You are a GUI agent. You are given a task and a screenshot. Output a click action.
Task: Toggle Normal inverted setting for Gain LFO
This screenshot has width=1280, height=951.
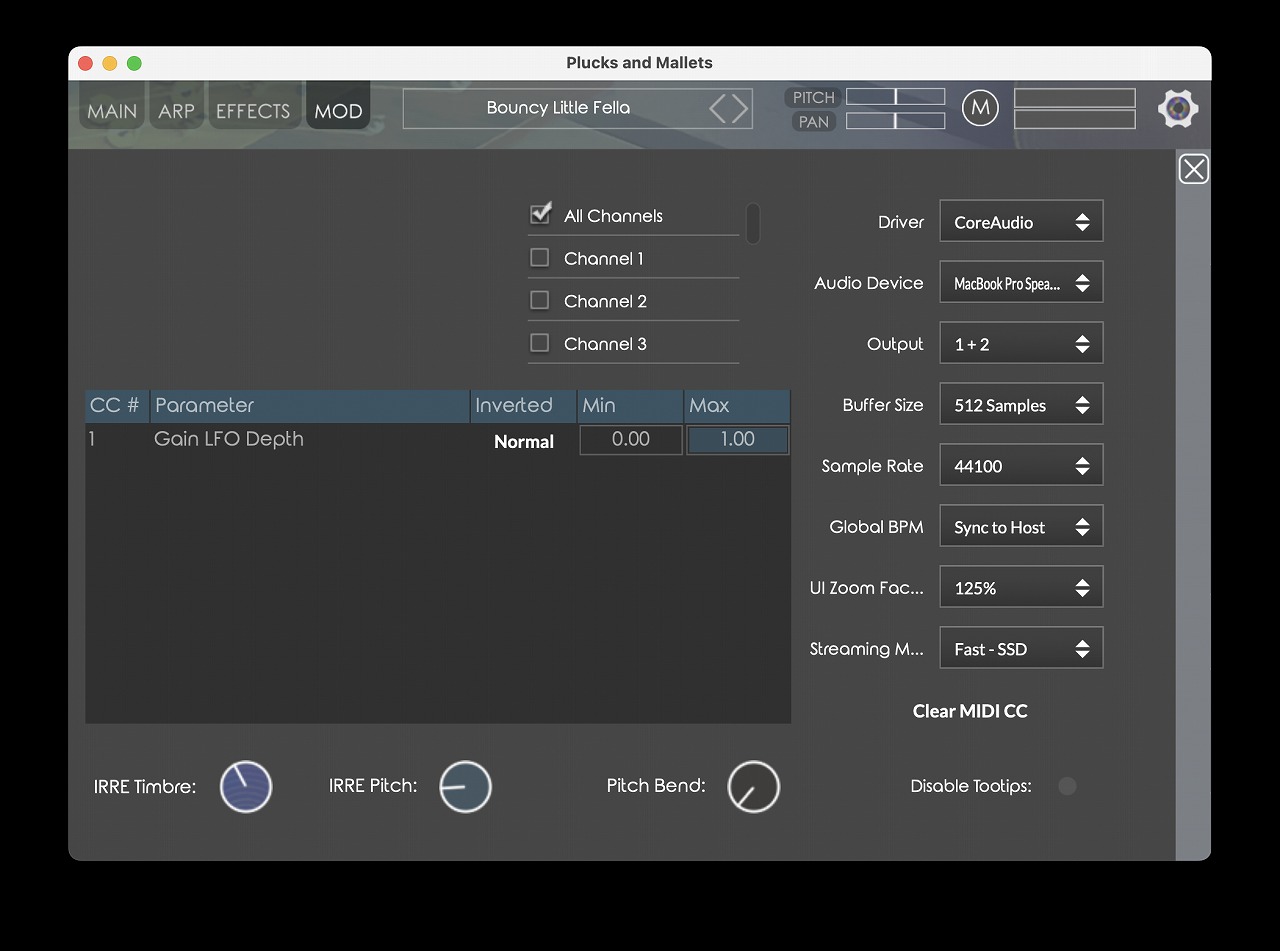click(x=524, y=441)
